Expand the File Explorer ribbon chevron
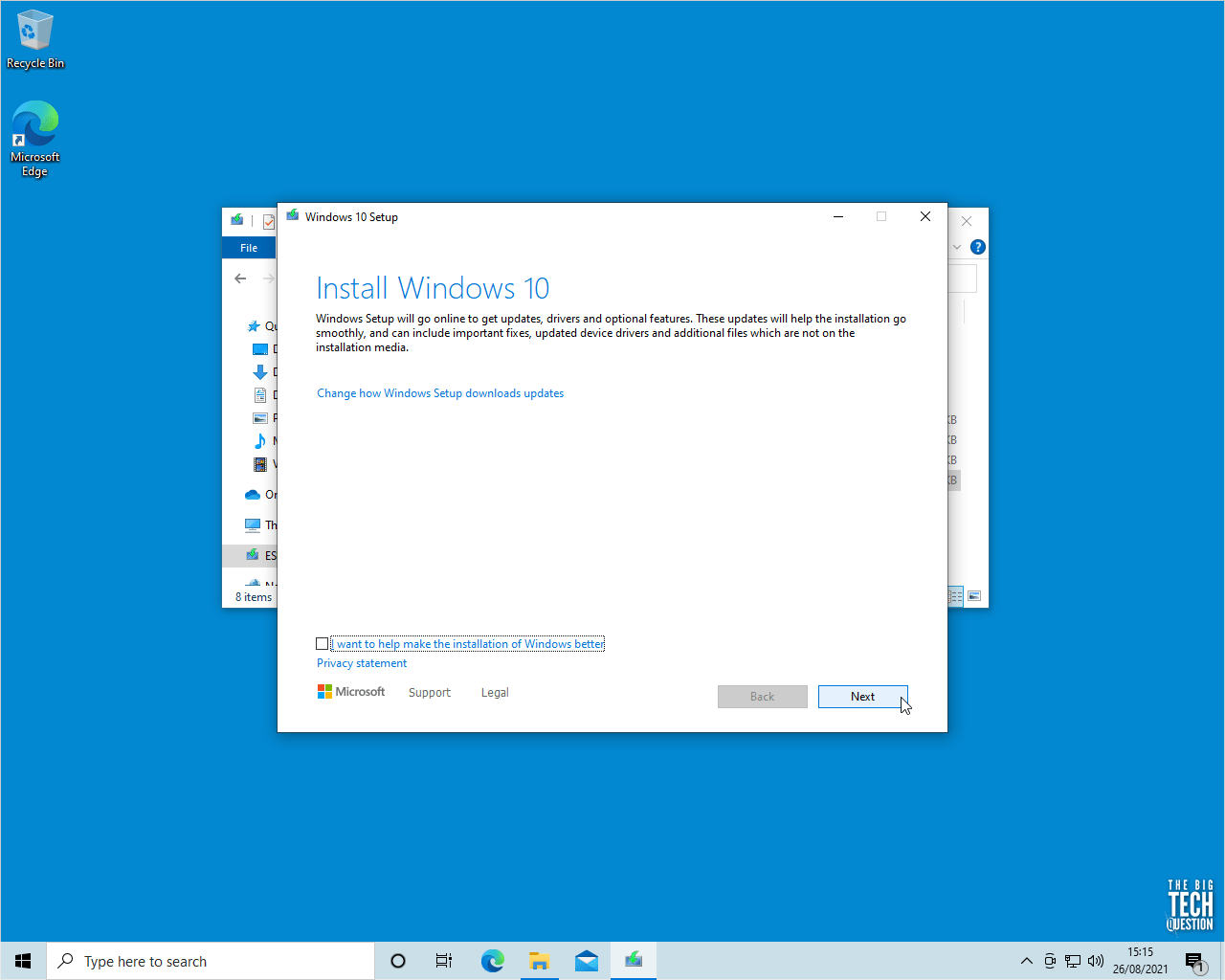 pyautogui.click(x=956, y=247)
